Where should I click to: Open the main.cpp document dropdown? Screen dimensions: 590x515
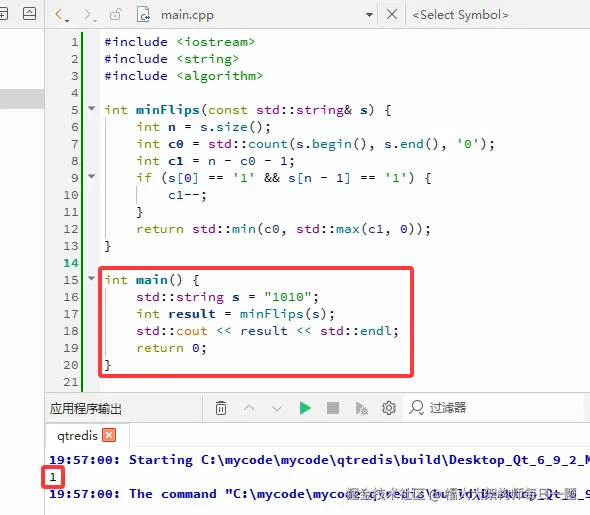pyautogui.click(x=370, y=15)
